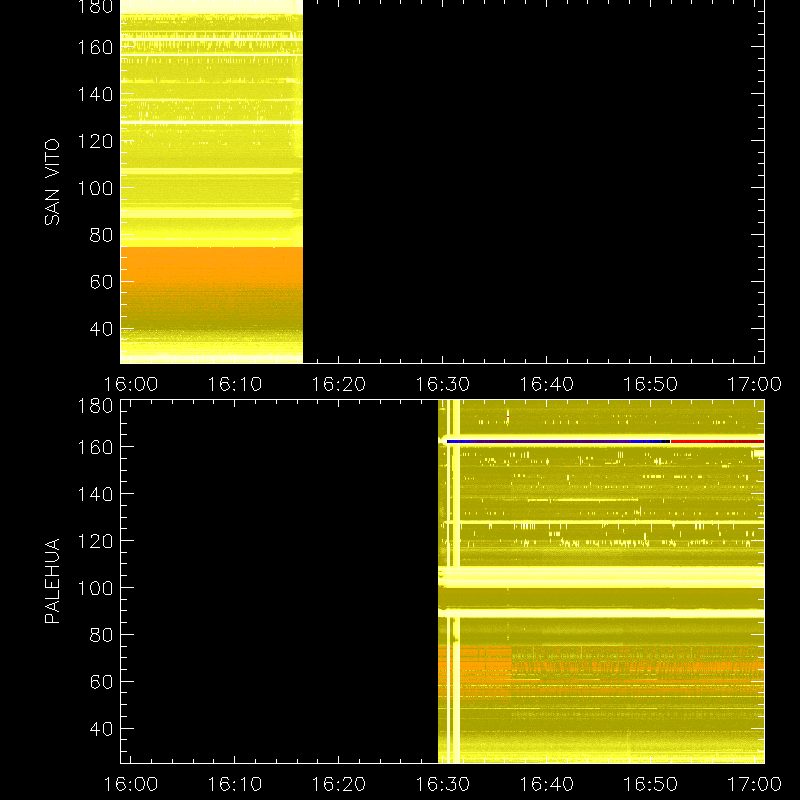Click 16:00 time label under SAN VITO plot
Viewport: 800px width, 800px height.
point(131,384)
